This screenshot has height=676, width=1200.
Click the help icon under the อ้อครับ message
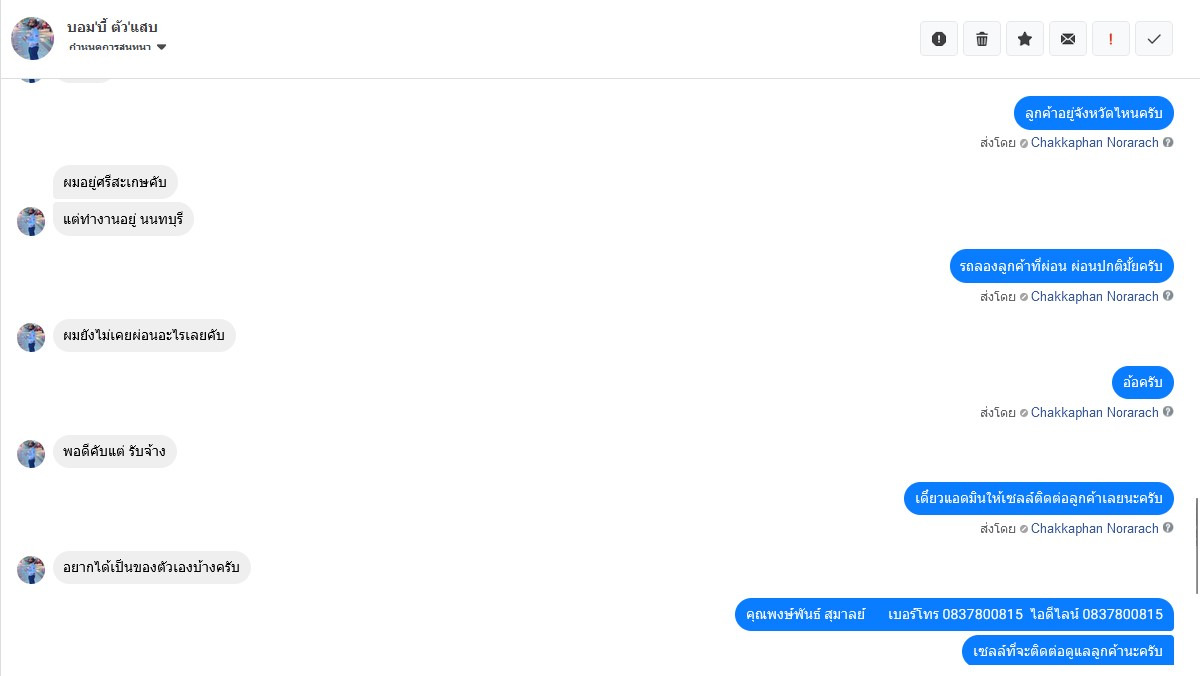pos(1168,412)
